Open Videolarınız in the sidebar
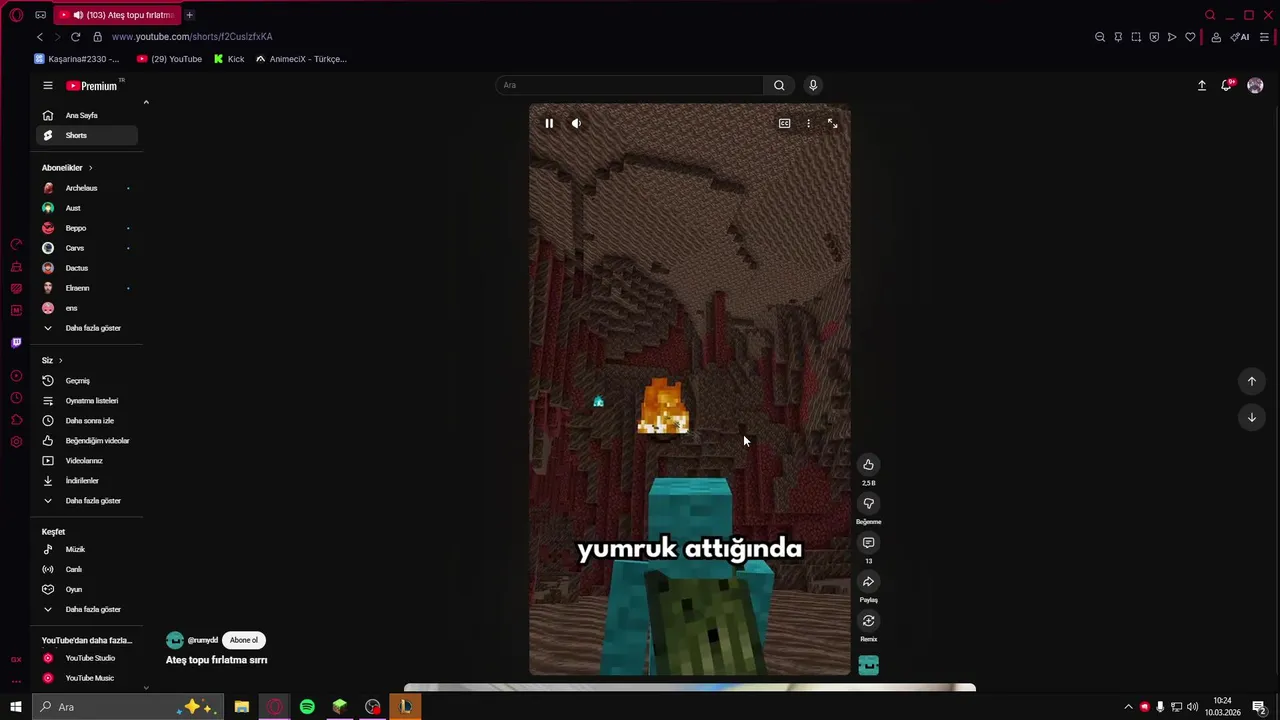1280x720 pixels. (x=87, y=461)
